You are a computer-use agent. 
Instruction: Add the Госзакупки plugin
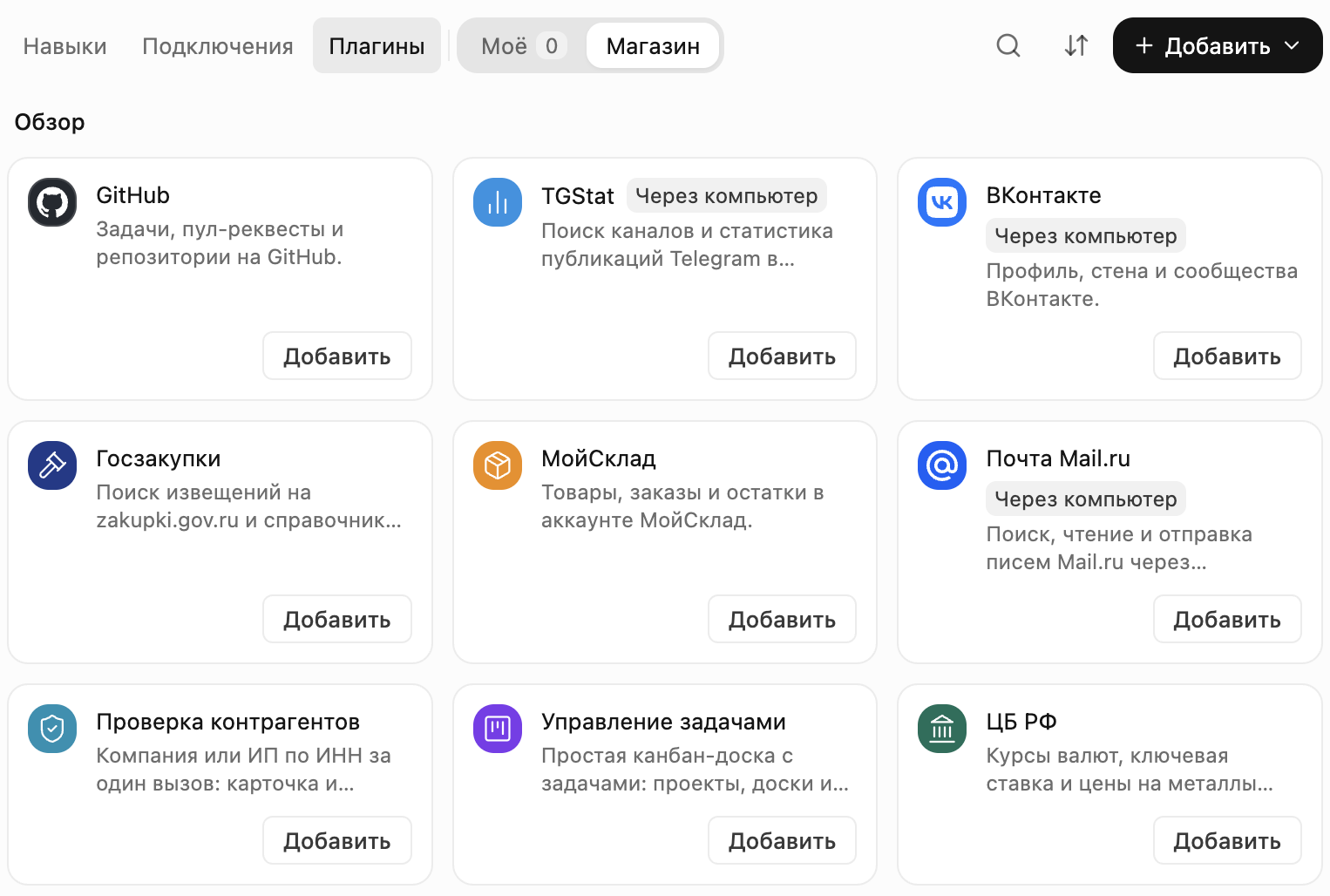337,619
